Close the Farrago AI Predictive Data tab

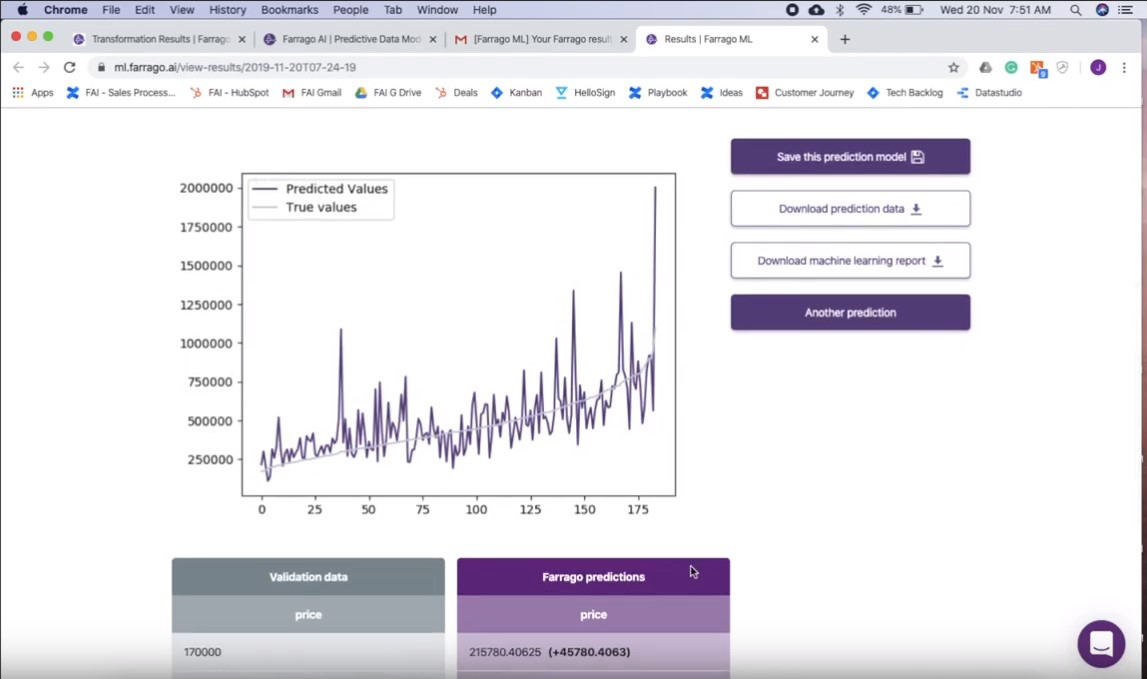[x=433, y=40]
